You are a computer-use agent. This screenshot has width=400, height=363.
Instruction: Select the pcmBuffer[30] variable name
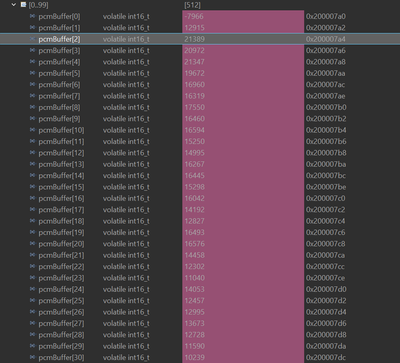click(x=61, y=357)
